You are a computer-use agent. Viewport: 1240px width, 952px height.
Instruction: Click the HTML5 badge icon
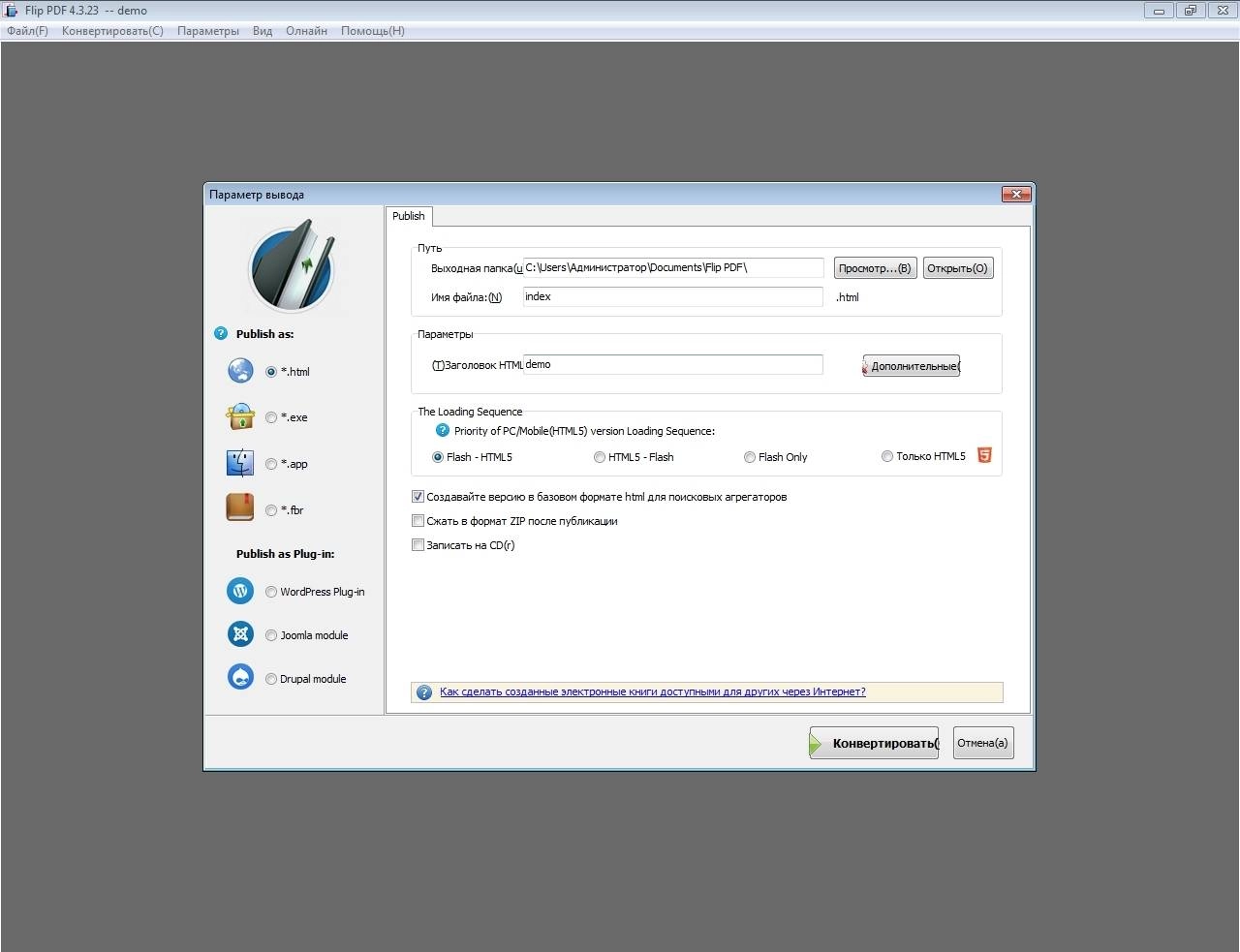(x=984, y=455)
